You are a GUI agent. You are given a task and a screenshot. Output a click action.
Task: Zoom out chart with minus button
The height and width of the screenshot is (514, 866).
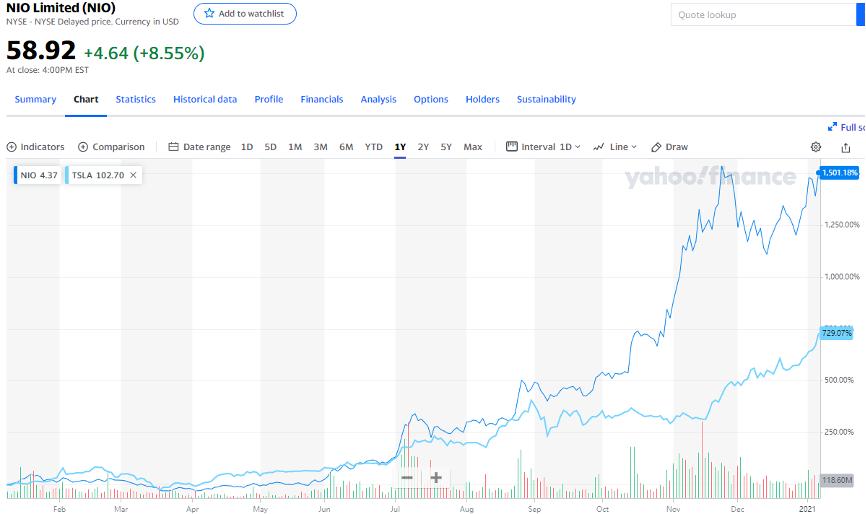[407, 478]
